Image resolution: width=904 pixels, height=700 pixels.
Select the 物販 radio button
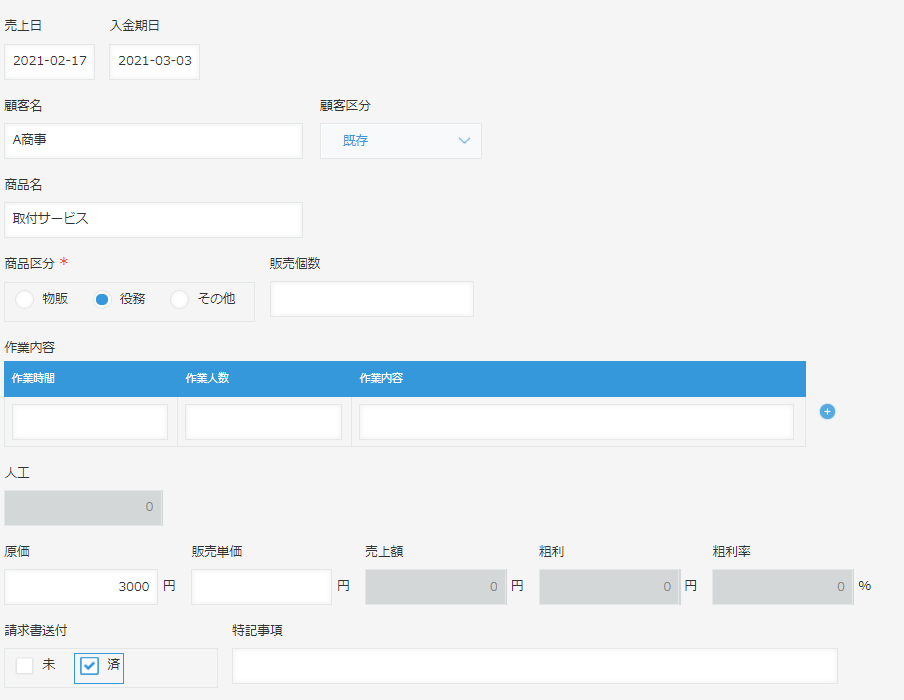[x=25, y=299]
